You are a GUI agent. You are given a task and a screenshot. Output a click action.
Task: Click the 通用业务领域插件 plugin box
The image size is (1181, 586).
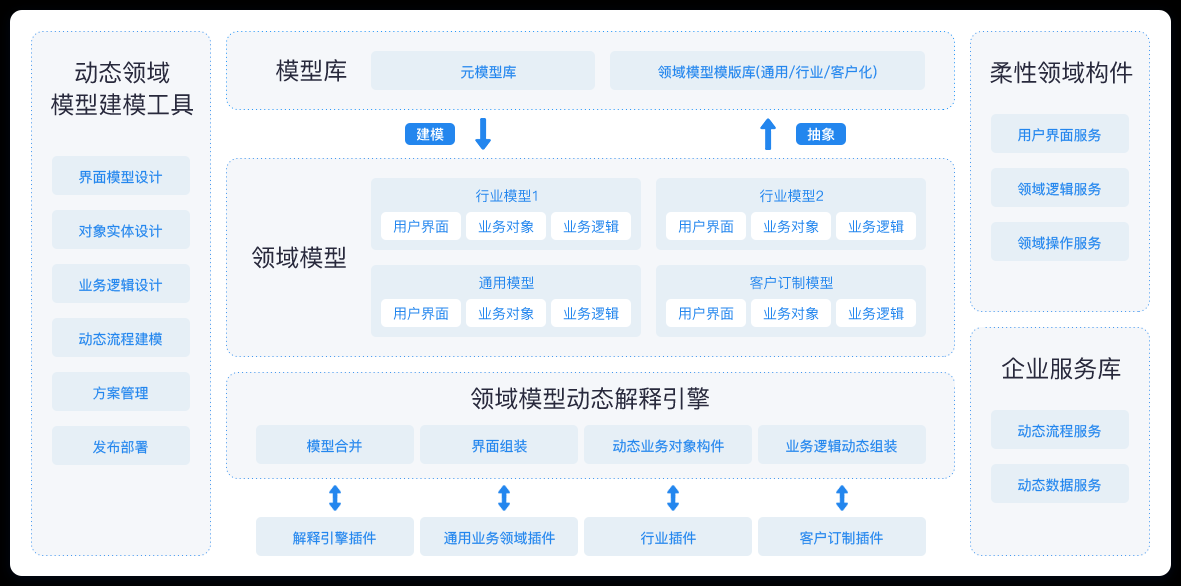[499, 537]
